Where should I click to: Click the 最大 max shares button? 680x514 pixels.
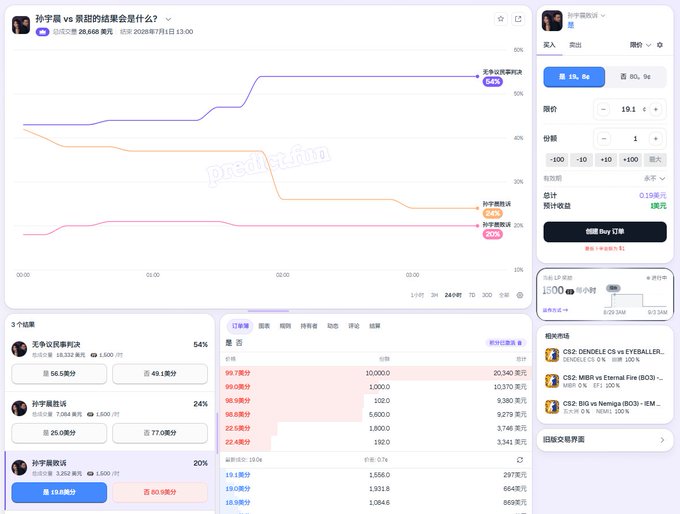(655, 160)
